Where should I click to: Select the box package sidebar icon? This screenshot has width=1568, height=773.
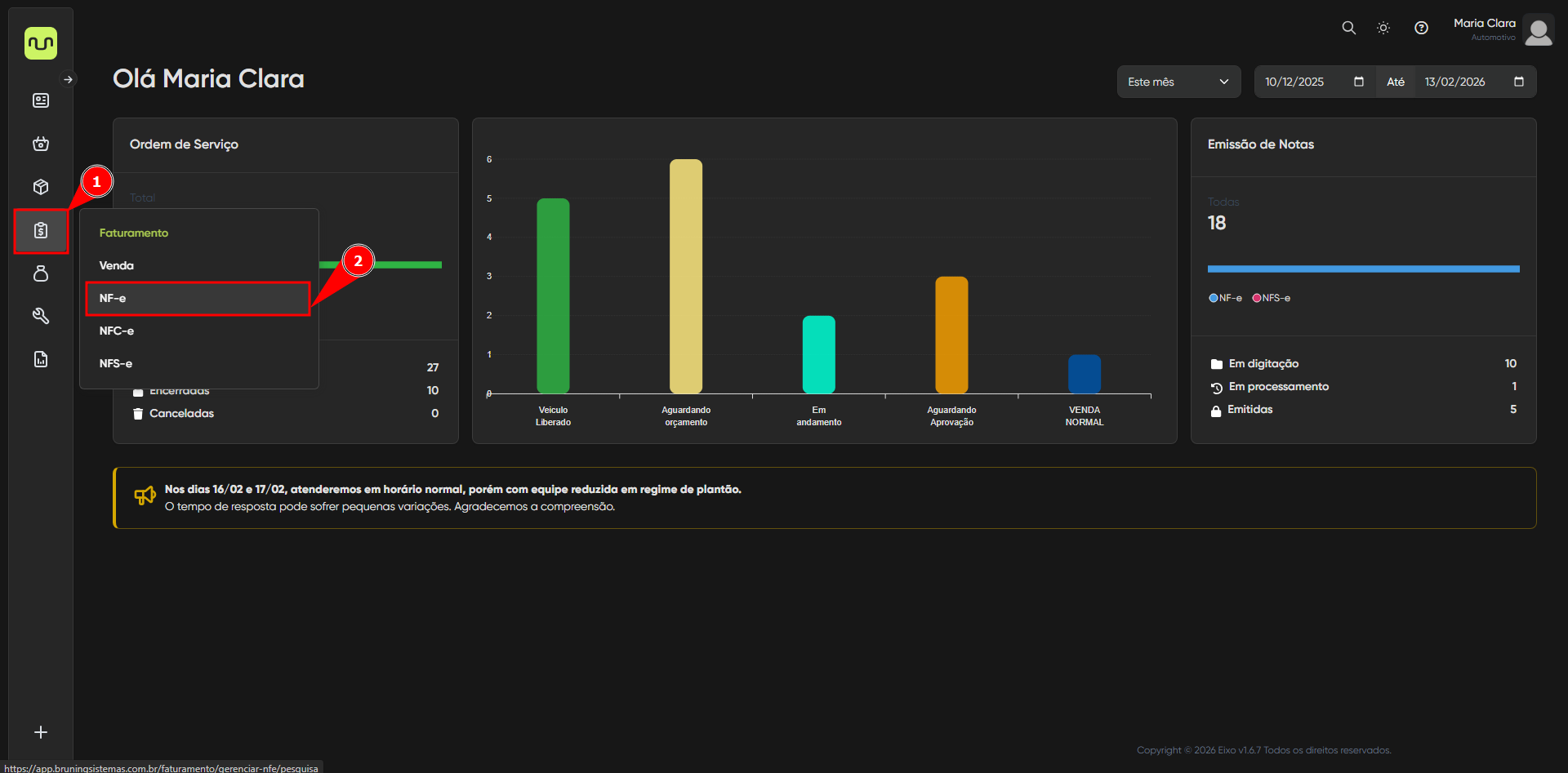coord(41,187)
